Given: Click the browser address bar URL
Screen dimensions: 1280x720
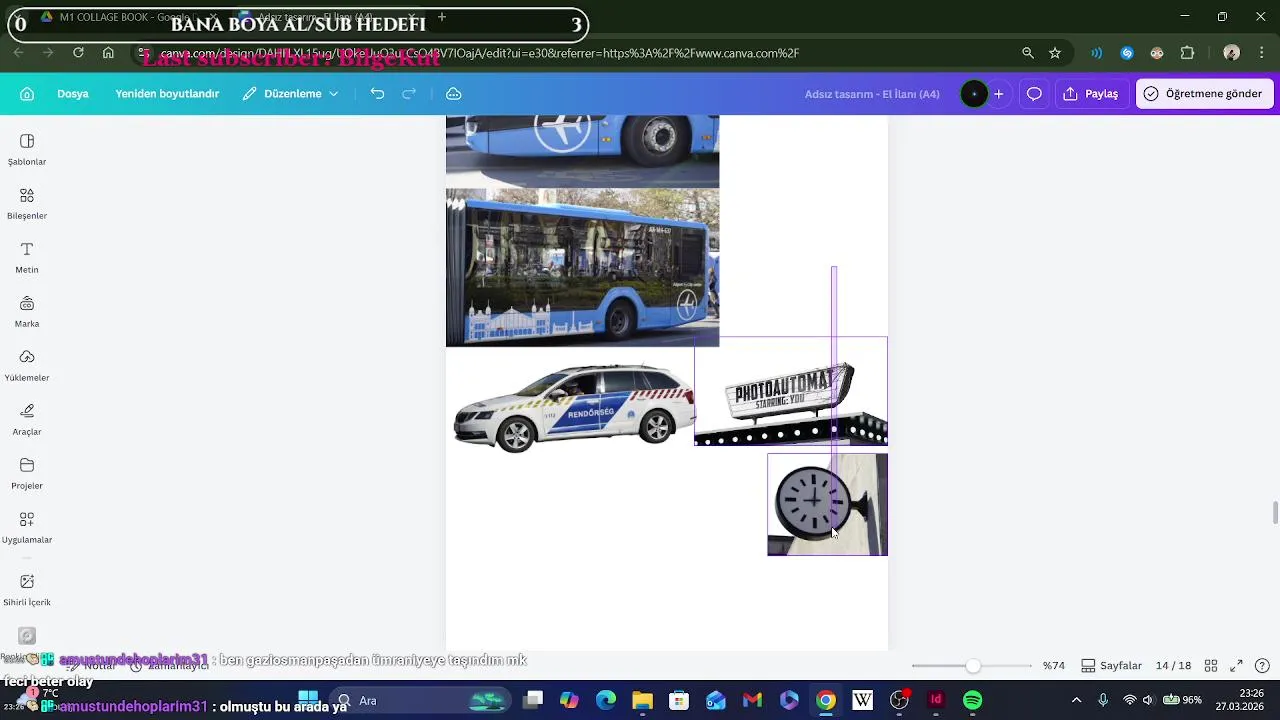Looking at the screenshot, I should point(480,53).
